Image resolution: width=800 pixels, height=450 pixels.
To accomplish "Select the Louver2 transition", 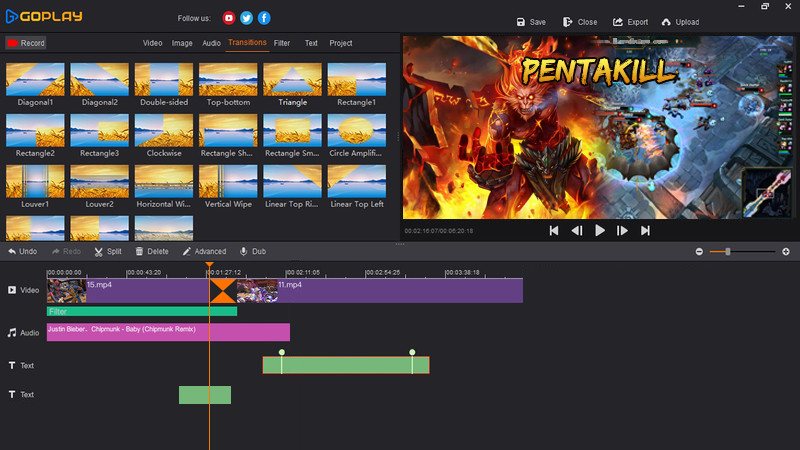I will 99,186.
